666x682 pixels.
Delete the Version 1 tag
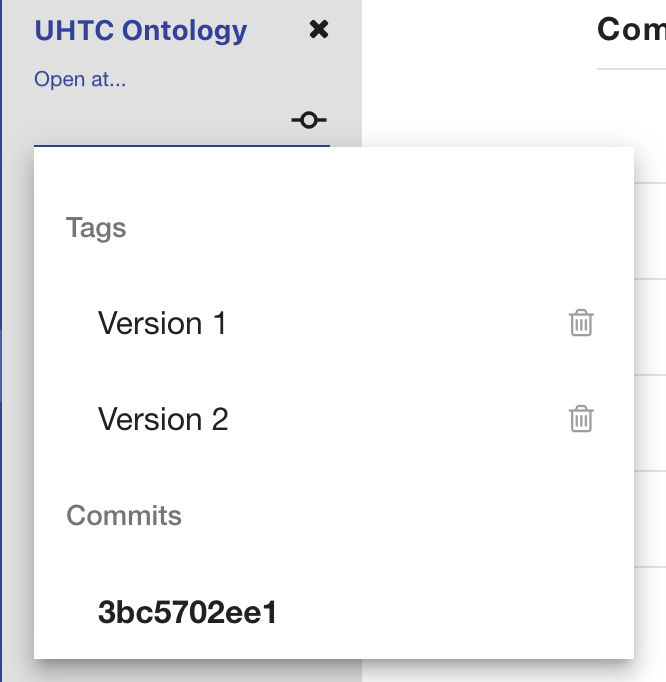coord(581,323)
